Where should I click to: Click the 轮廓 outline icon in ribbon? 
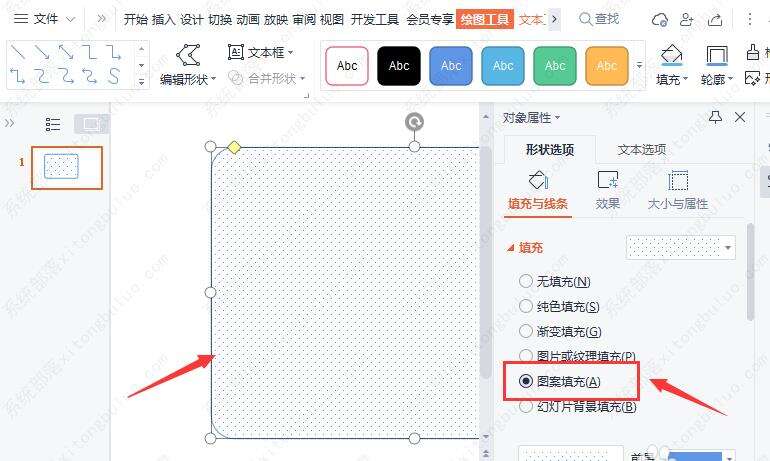point(716,55)
